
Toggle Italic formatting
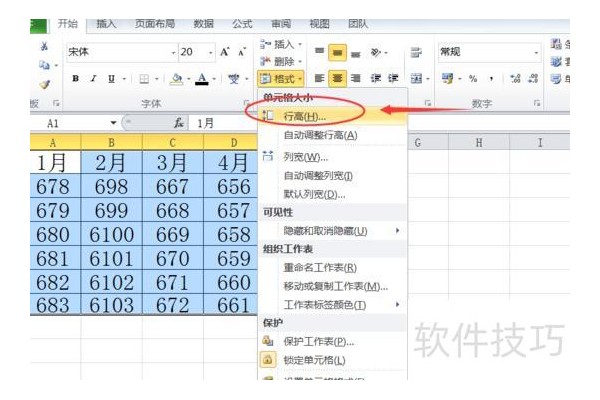93,79
